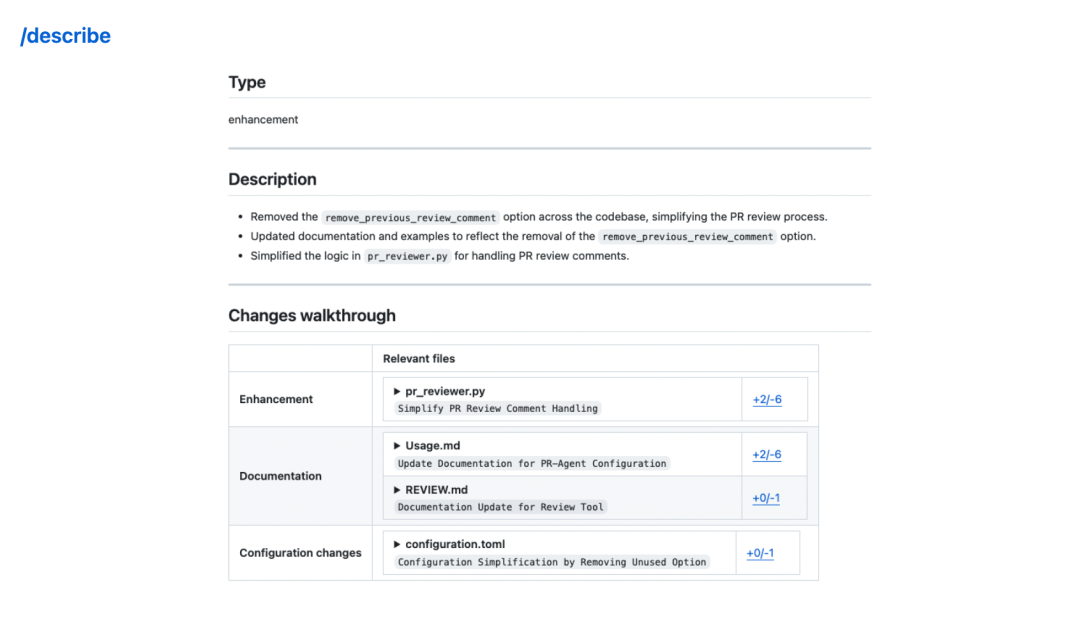Click the Type section heading
Screen dimensions: 1080x617
[247, 83]
